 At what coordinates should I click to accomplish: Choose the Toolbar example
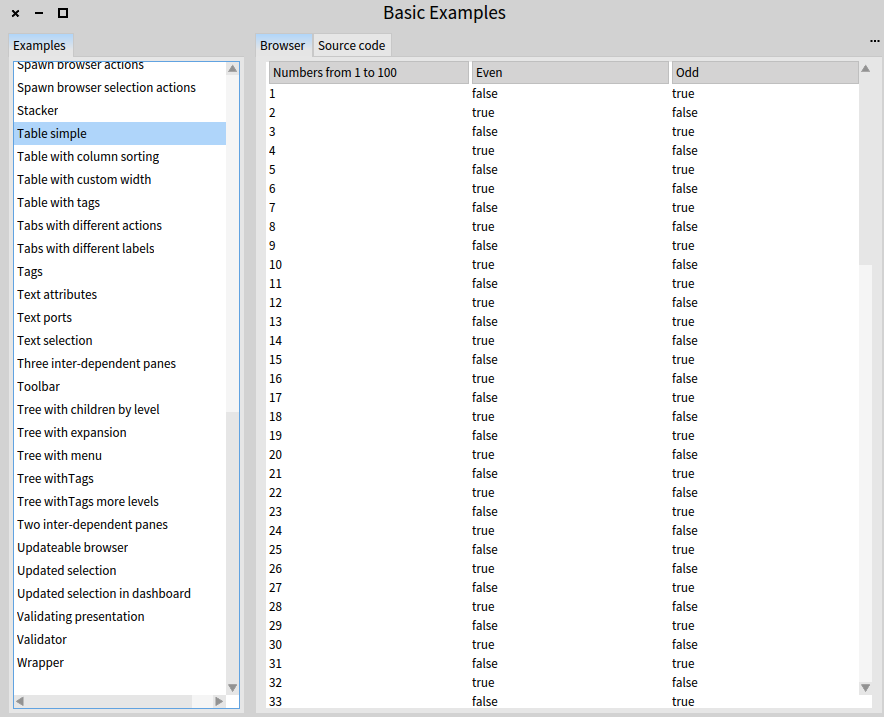(38, 386)
